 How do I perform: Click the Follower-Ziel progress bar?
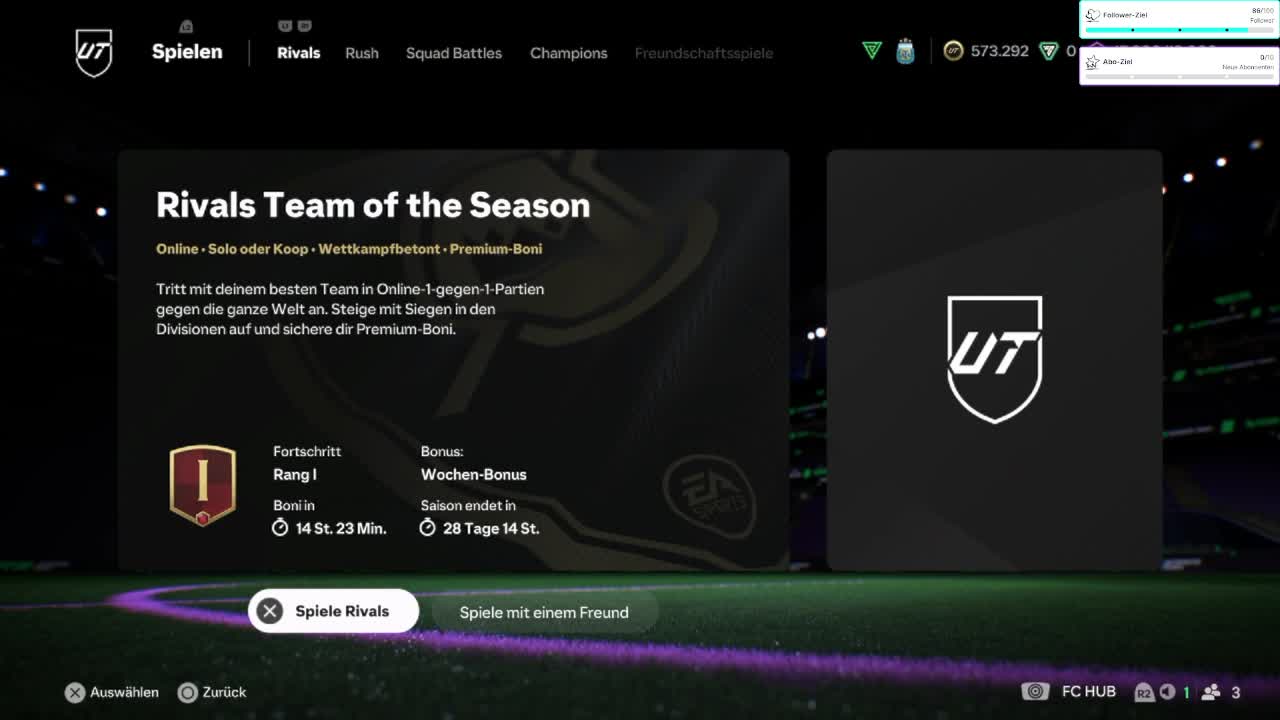1180,30
